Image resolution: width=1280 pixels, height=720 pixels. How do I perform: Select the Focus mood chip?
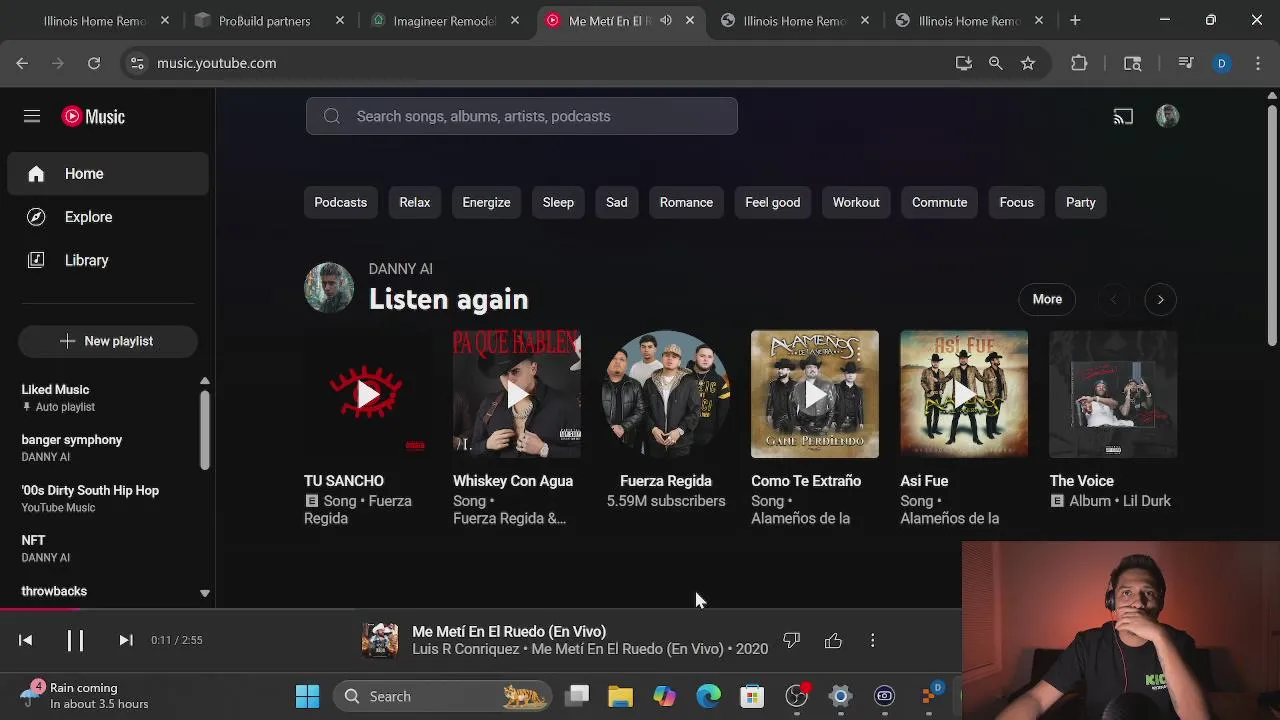pyautogui.click(x=1017, y=202)
